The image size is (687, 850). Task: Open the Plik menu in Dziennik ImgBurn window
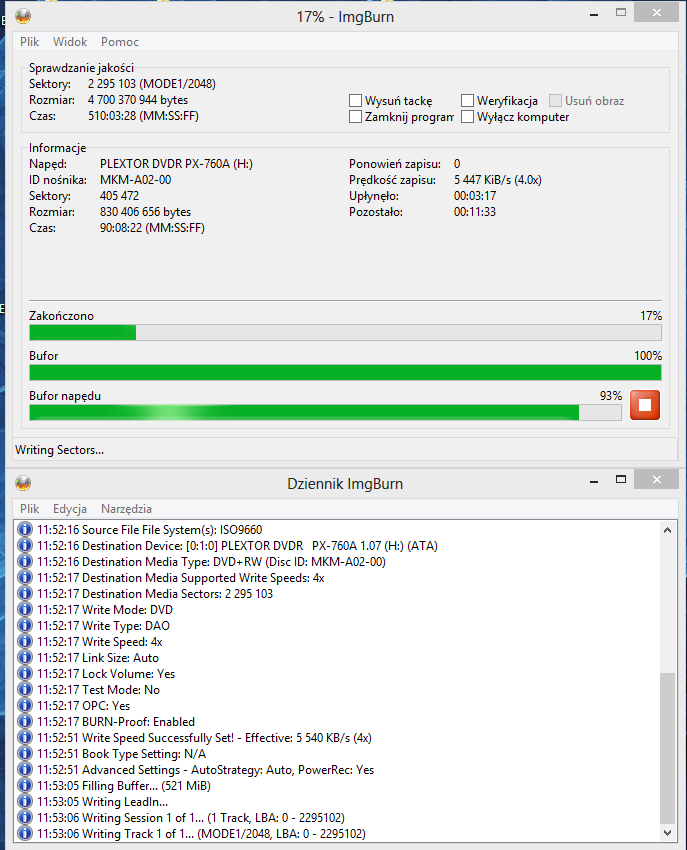(29, 508)
